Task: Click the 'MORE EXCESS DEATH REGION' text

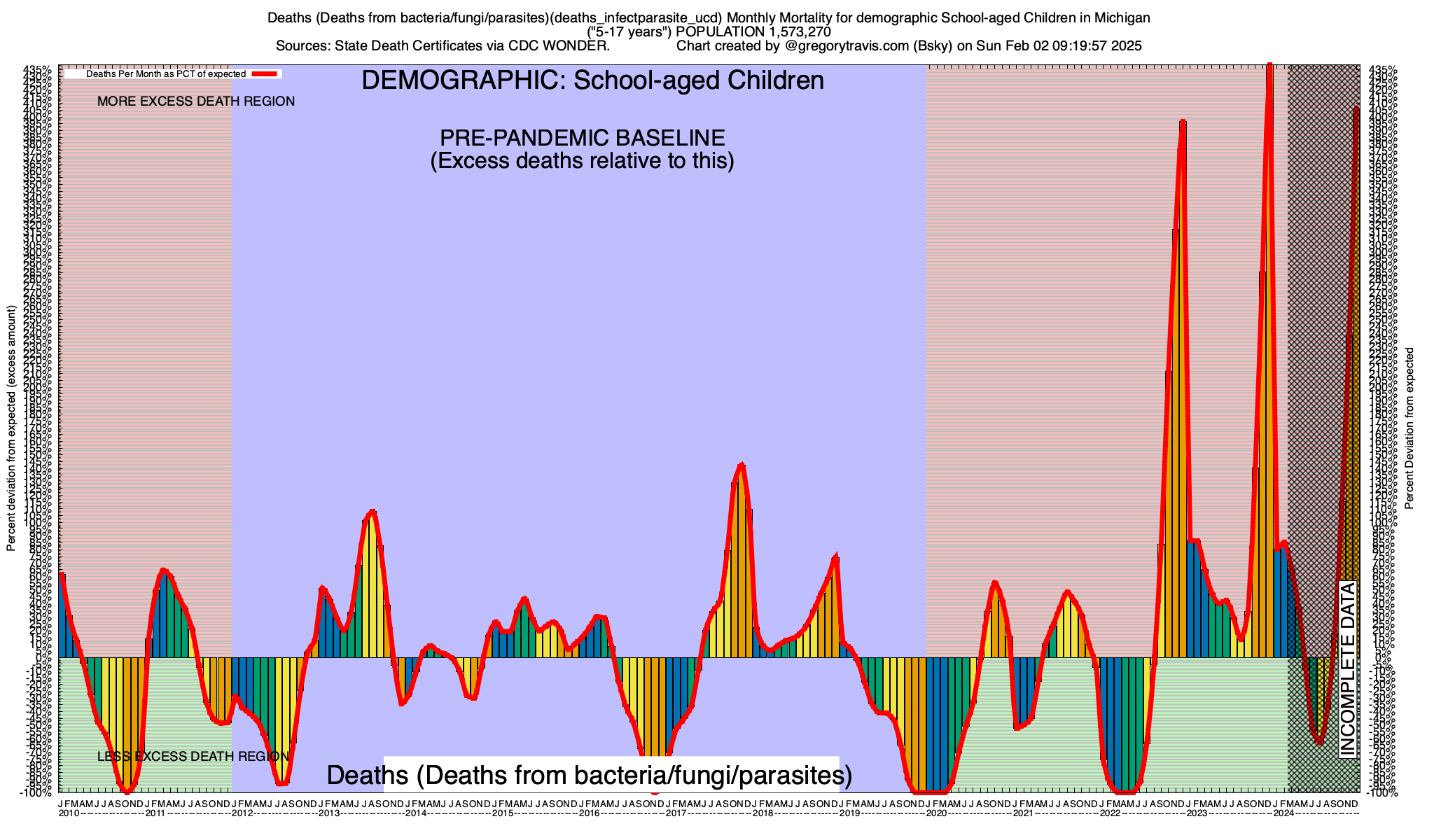Action: click(196, 101)
